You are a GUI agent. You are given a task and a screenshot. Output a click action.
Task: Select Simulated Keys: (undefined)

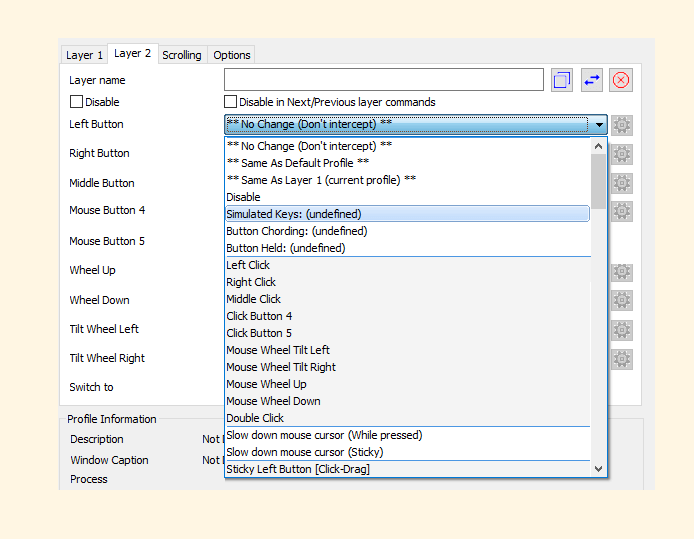pyautogui.click(x=408, y=214)
